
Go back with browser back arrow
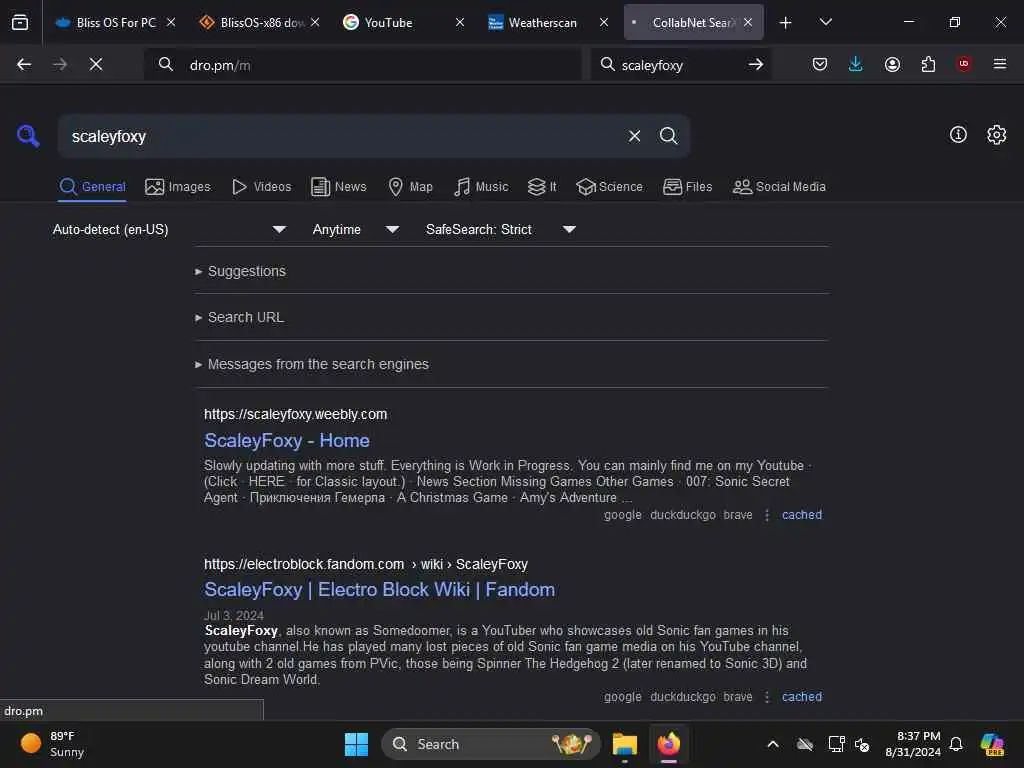pyautogui.click(x=24, y=64)
